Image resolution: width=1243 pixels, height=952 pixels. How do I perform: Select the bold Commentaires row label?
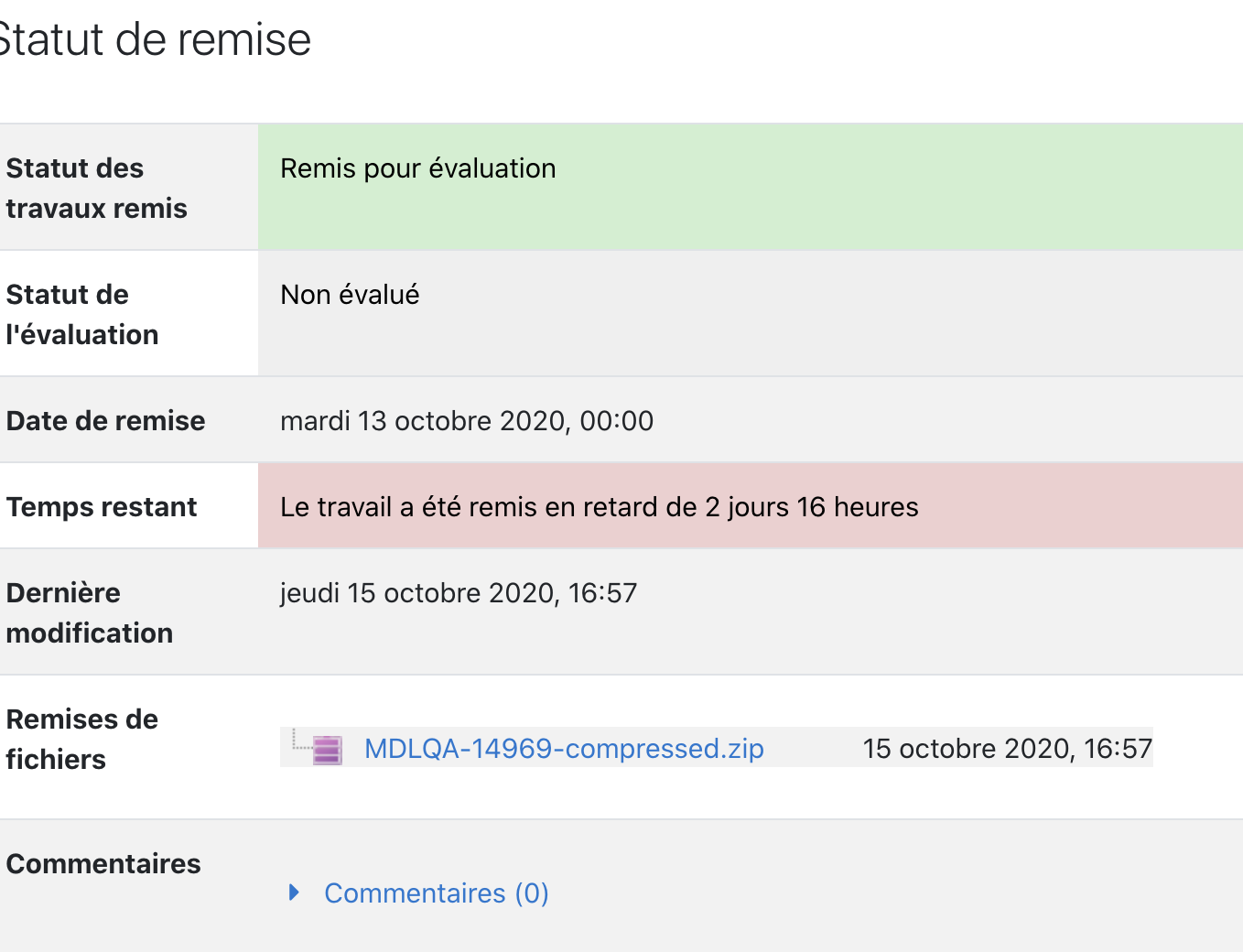tap(103, 864)
